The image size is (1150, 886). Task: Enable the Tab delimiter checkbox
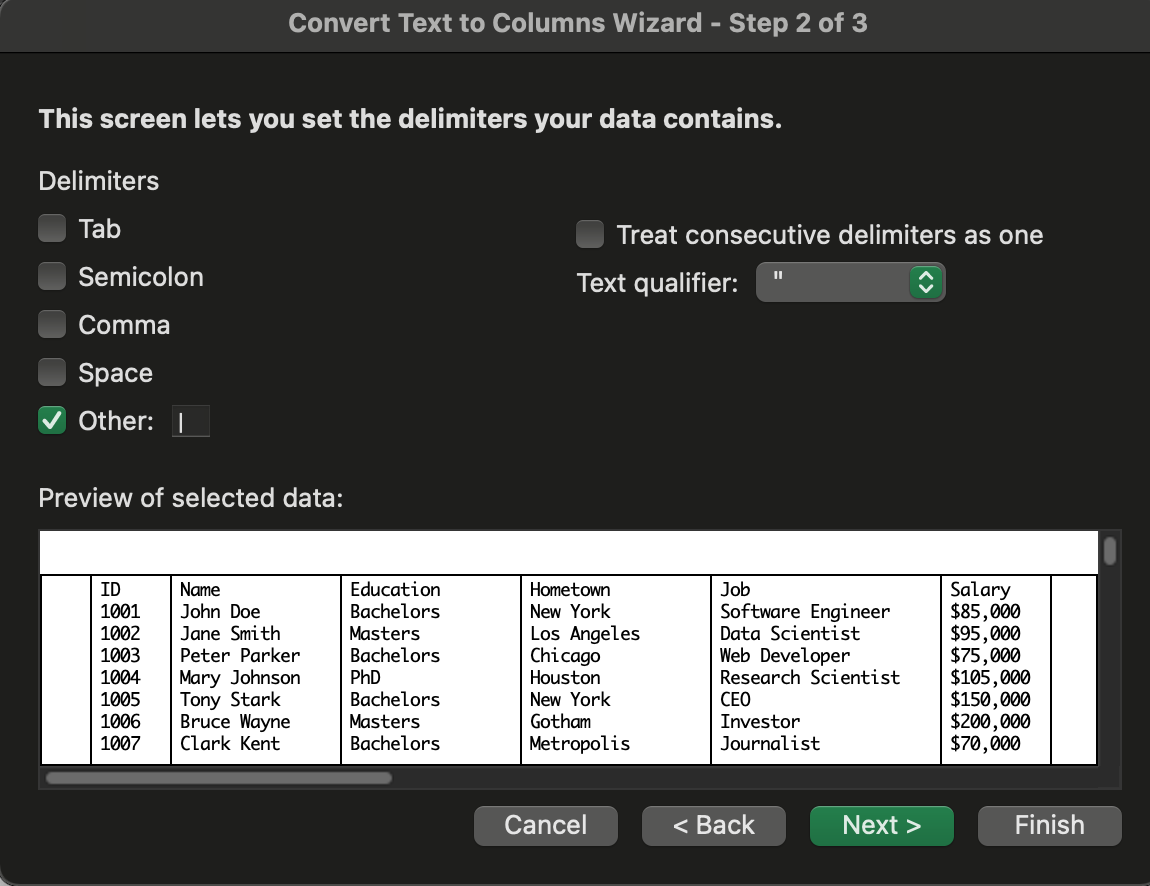[52, 229]
